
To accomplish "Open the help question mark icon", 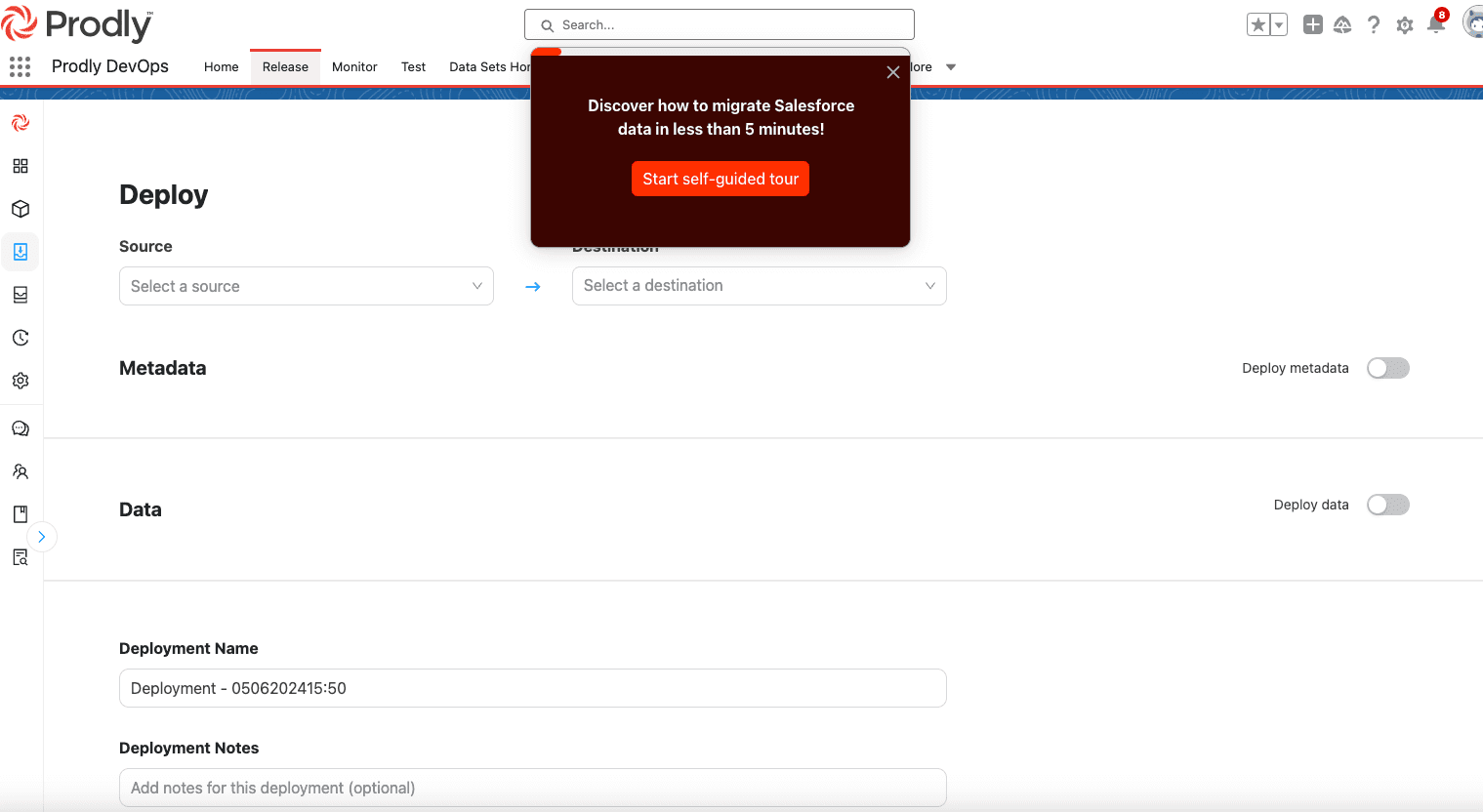I will pyautogui.click(x=1374, y=25).
